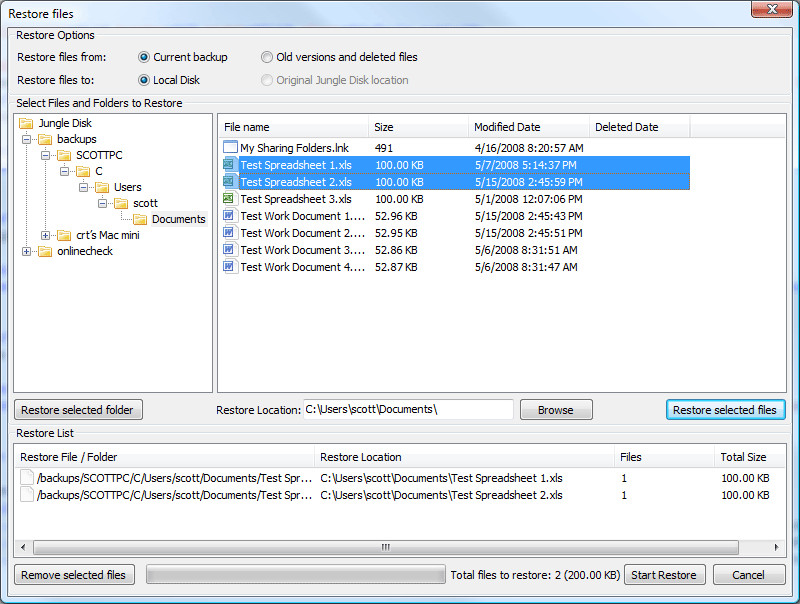800x604 pixels.
Task: Click the Restore List horizontal scrollbar thumb
Action: 386,547
